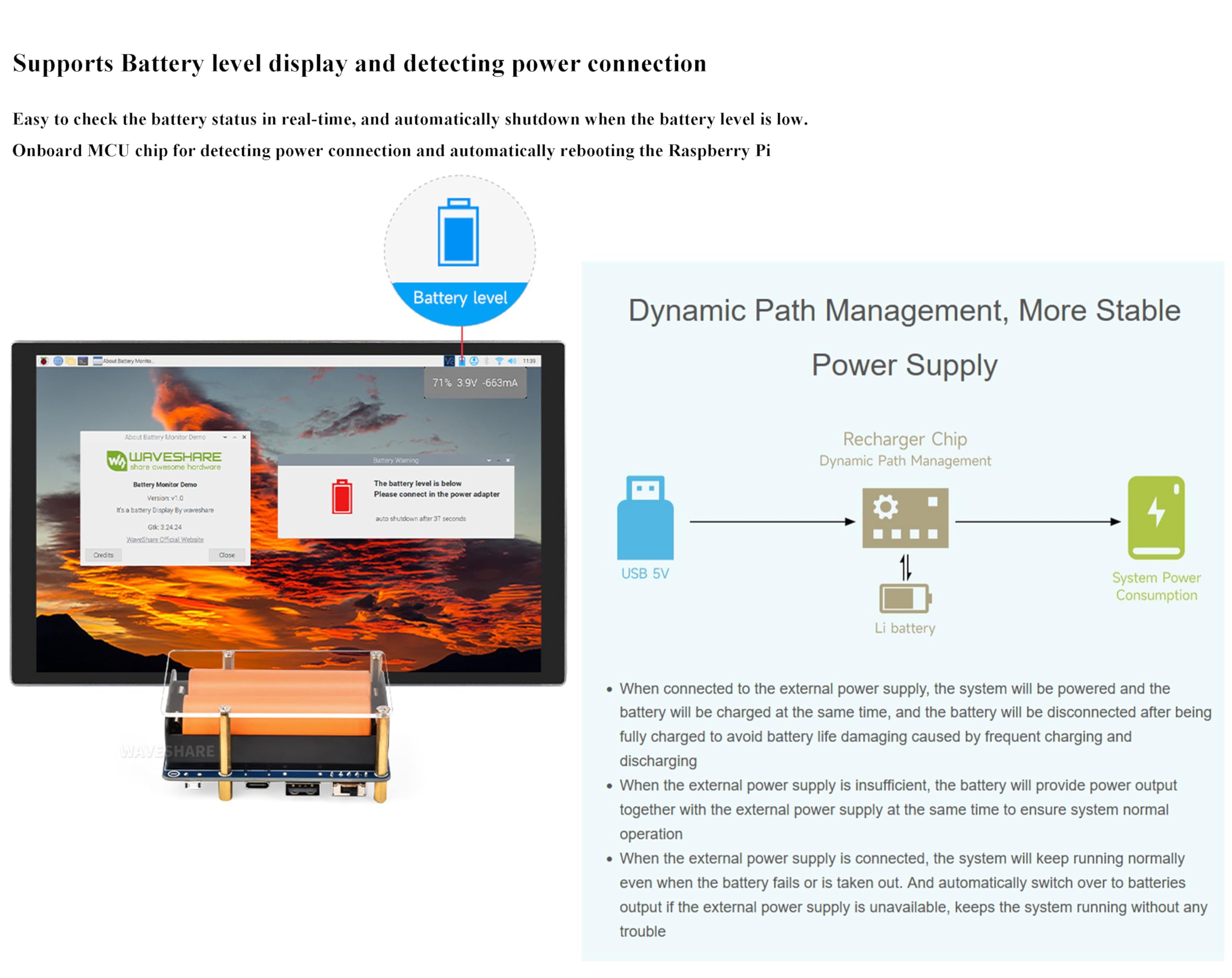Minimize the About Battery Monitor Demo window

click(225, 437)
